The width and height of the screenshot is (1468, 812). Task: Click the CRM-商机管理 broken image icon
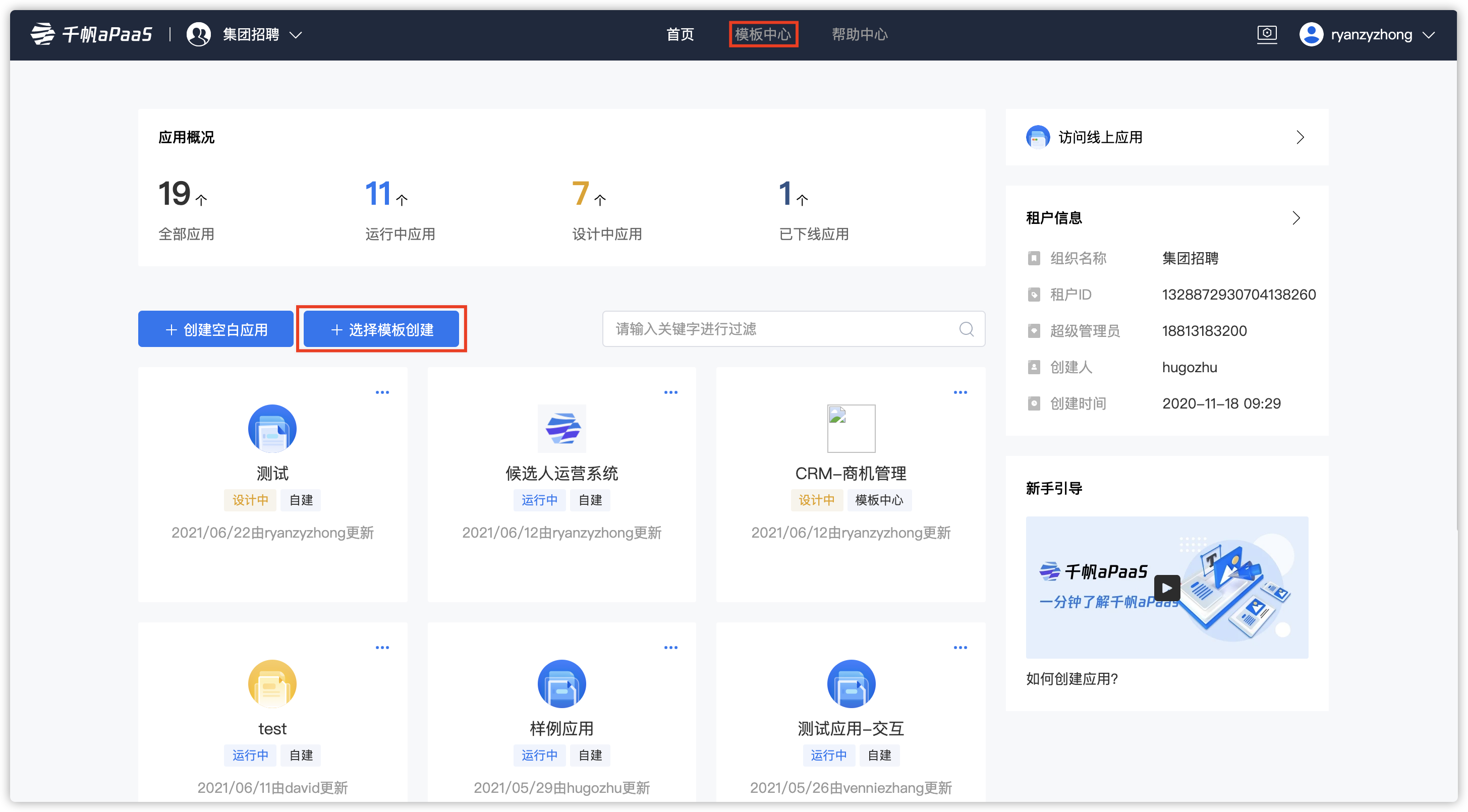pos(851,429)
